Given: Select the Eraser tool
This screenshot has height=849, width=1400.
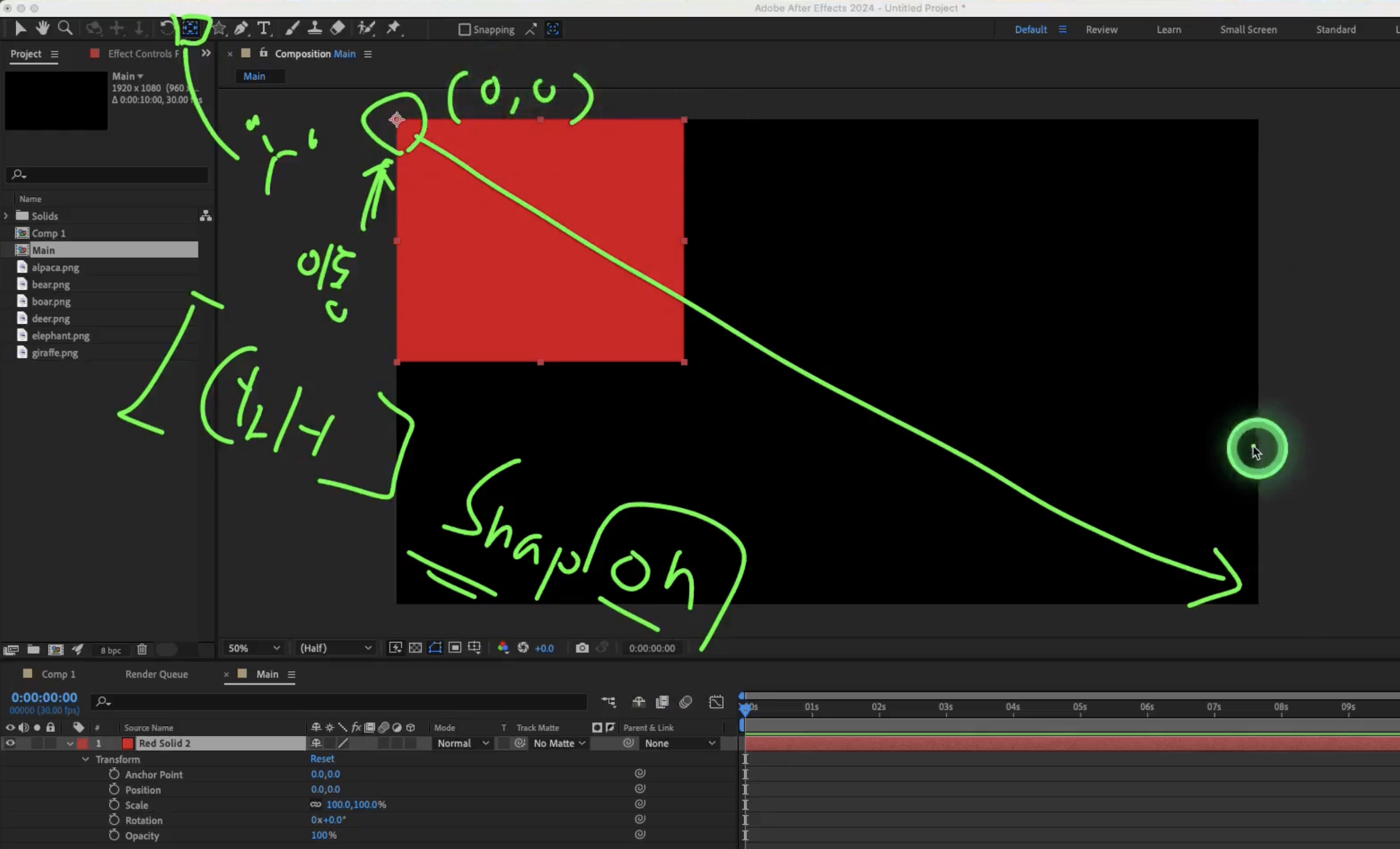Looking at the screenshot, I should [x=338, y=29].
